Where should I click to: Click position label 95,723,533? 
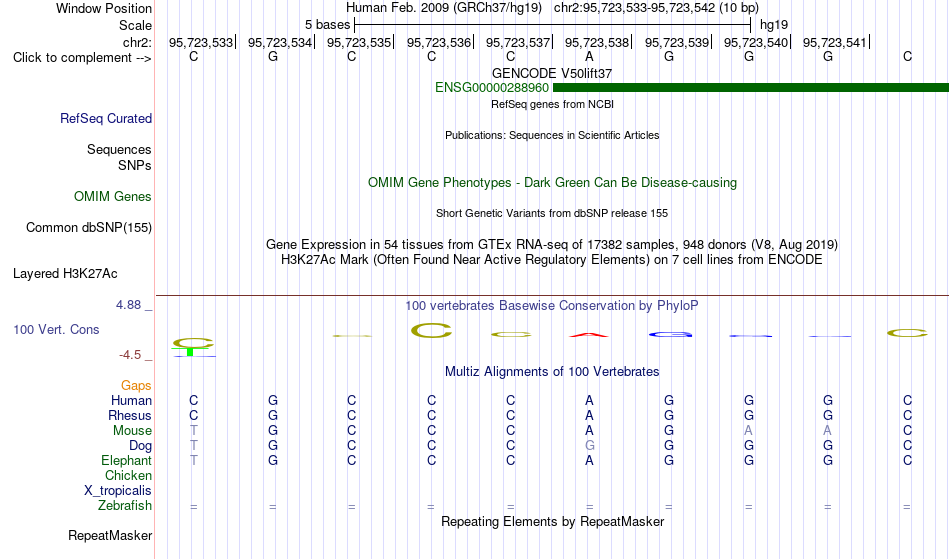pos(201,42)
